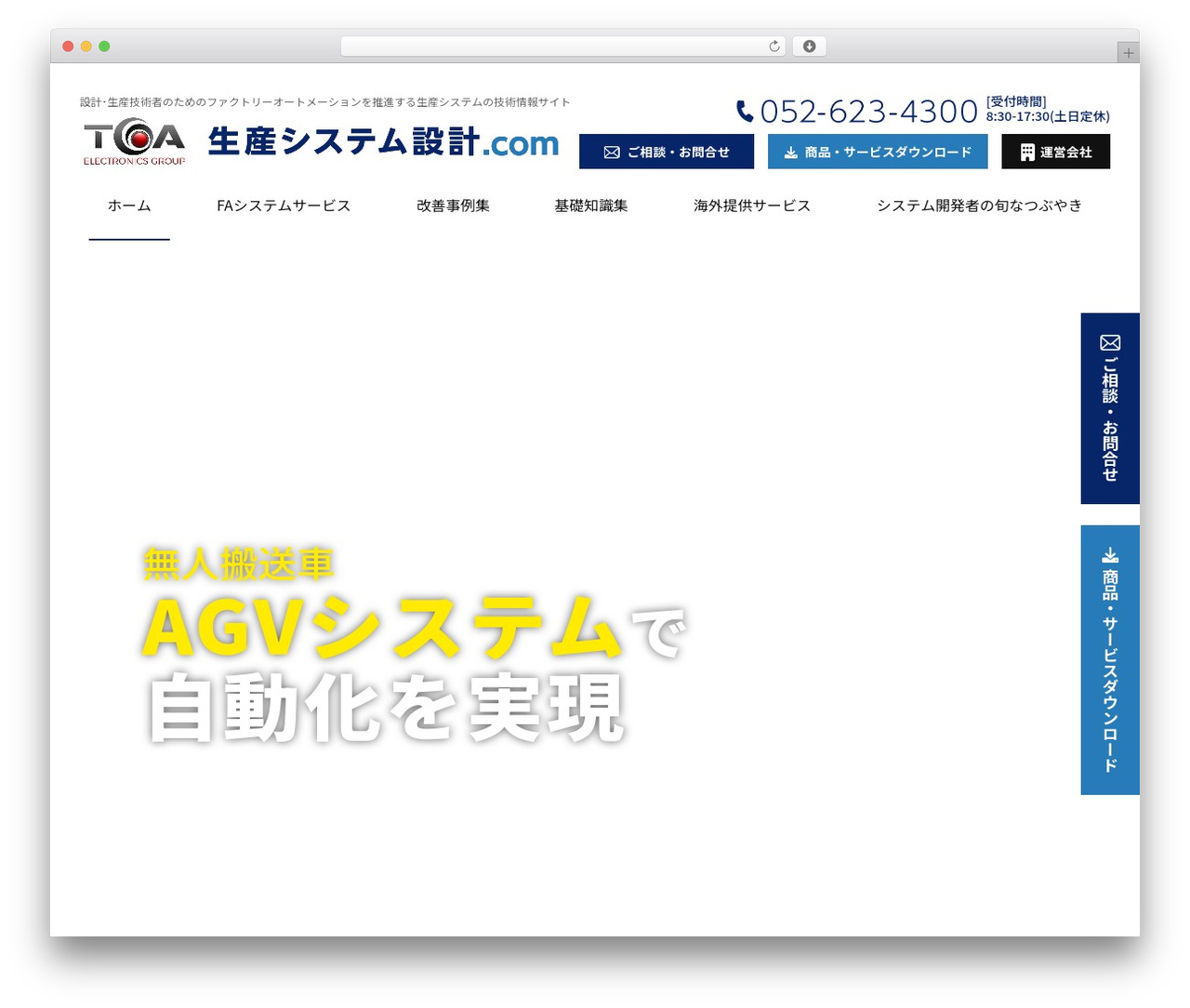Click header 商品・サービスダウンロード button
Image resolution: width=1190 pixels, height=1008 pixels.
[878, 152]
